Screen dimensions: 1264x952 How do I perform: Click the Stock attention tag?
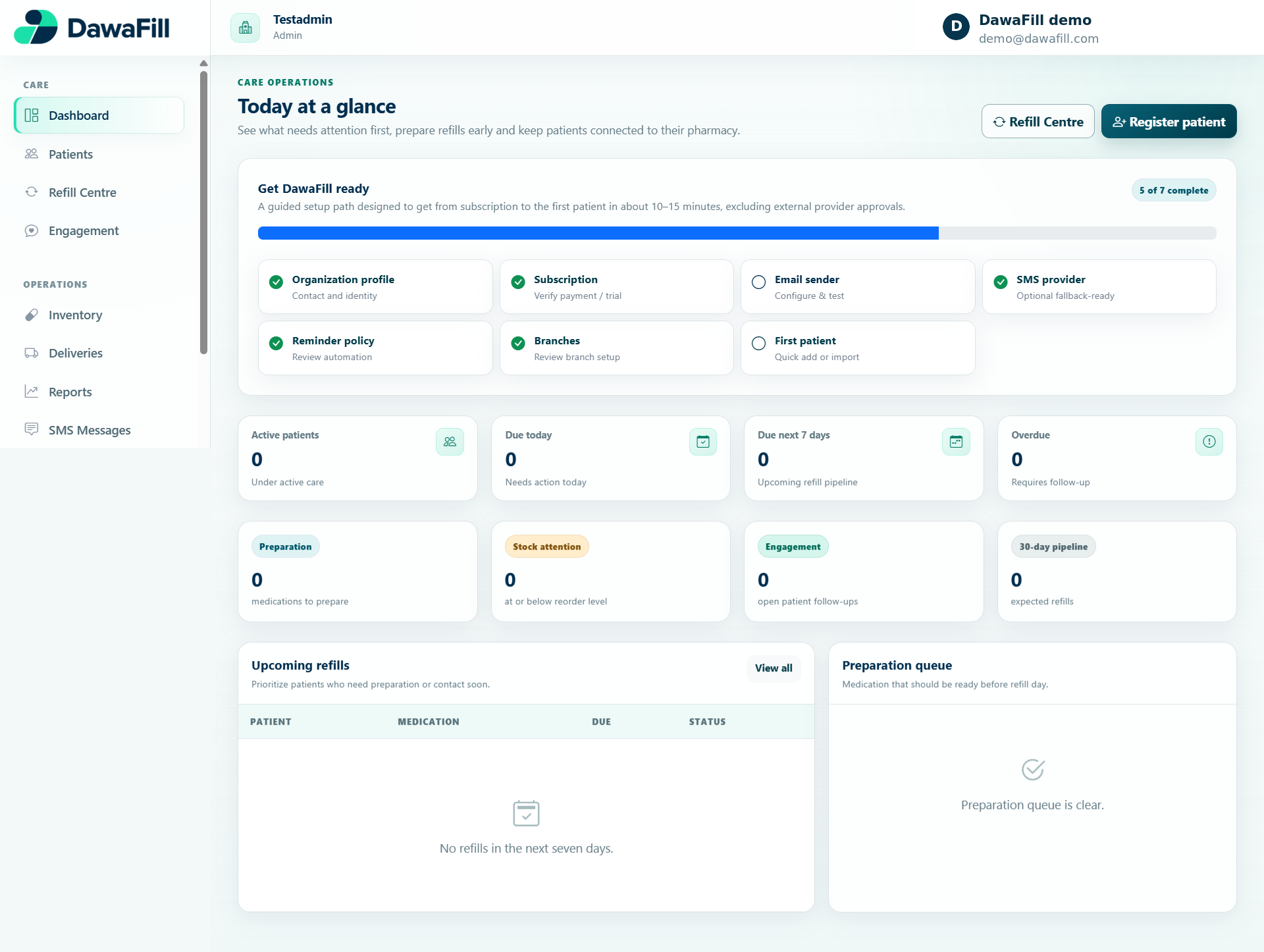point(546,546)
